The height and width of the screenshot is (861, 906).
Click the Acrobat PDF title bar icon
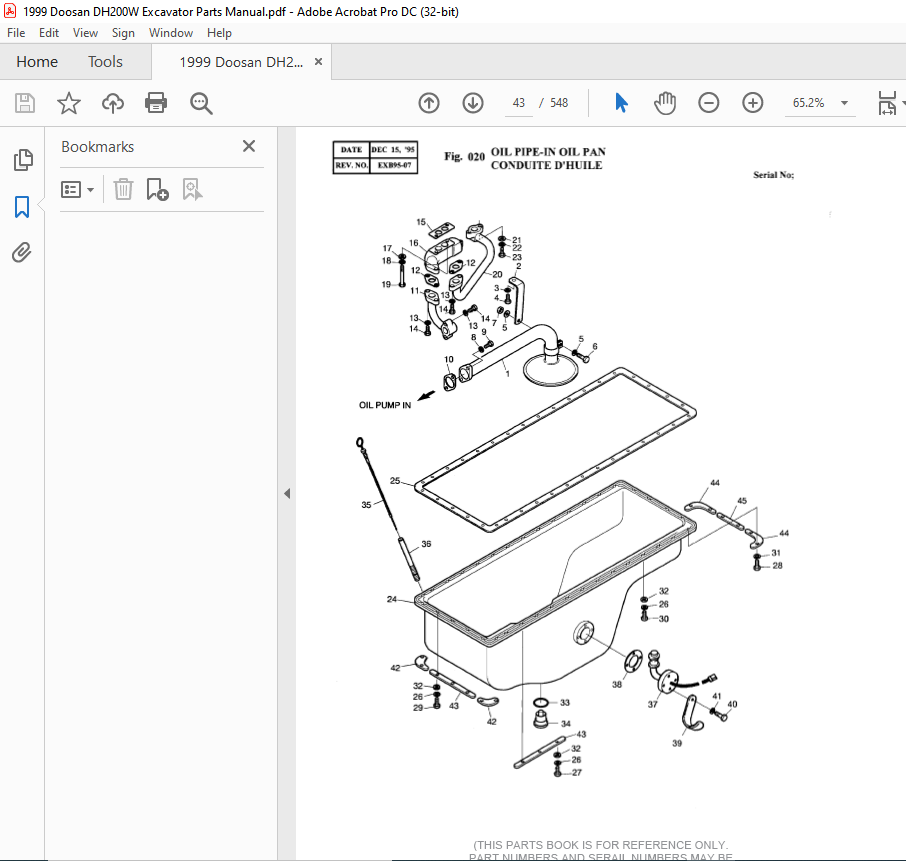[x=10, y=11]
